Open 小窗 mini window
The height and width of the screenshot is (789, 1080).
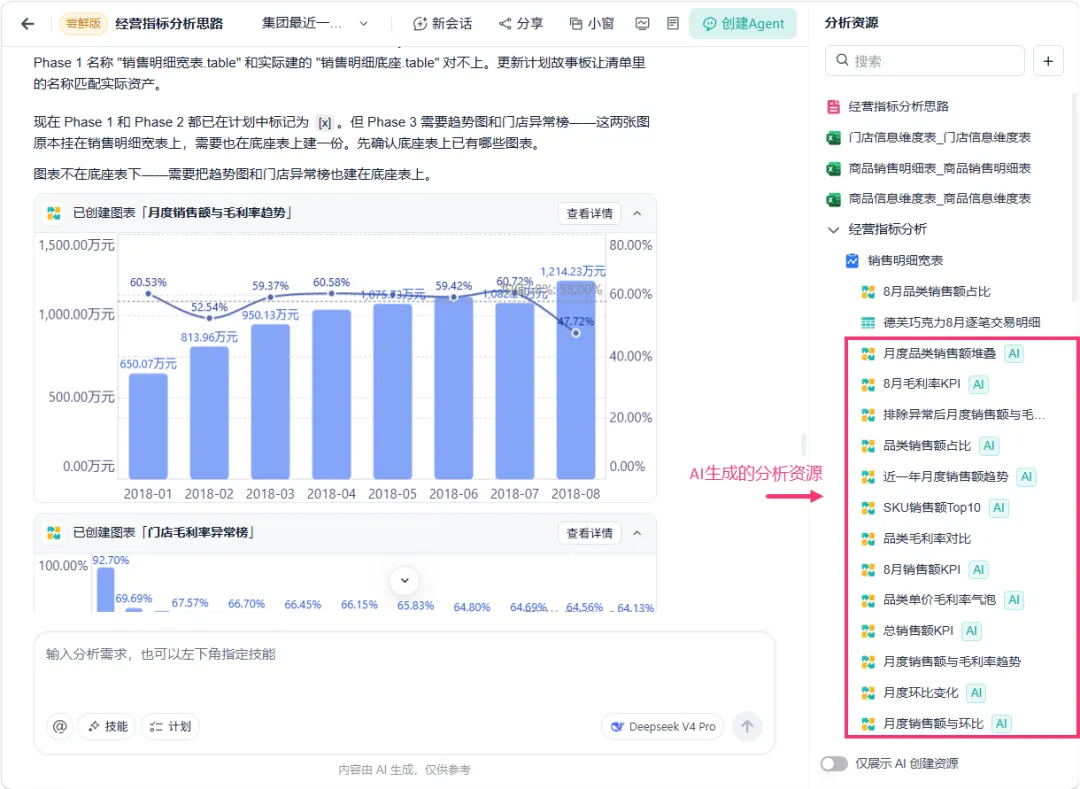591,24
